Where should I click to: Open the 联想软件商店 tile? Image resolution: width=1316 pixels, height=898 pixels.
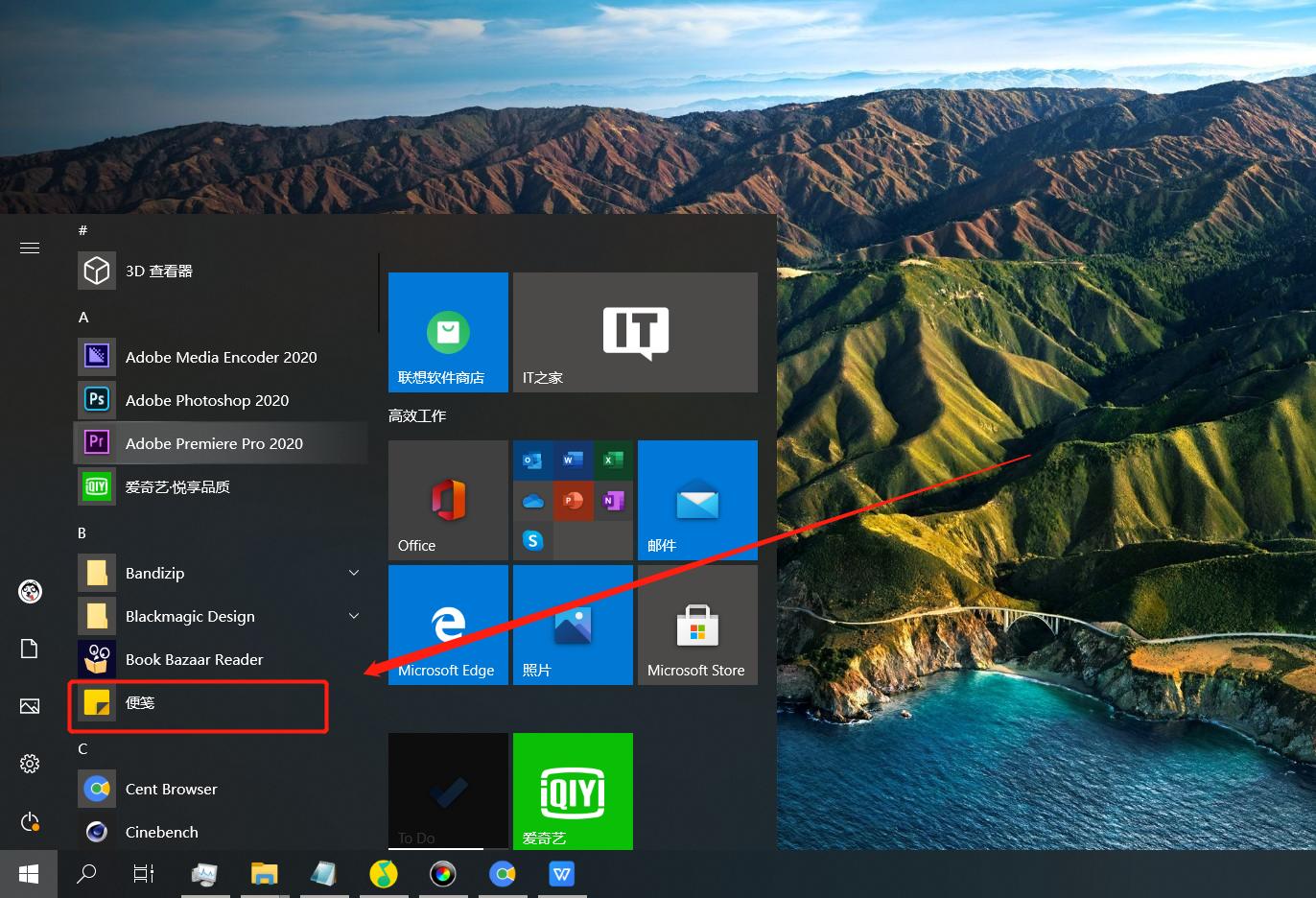coord(448,332)
